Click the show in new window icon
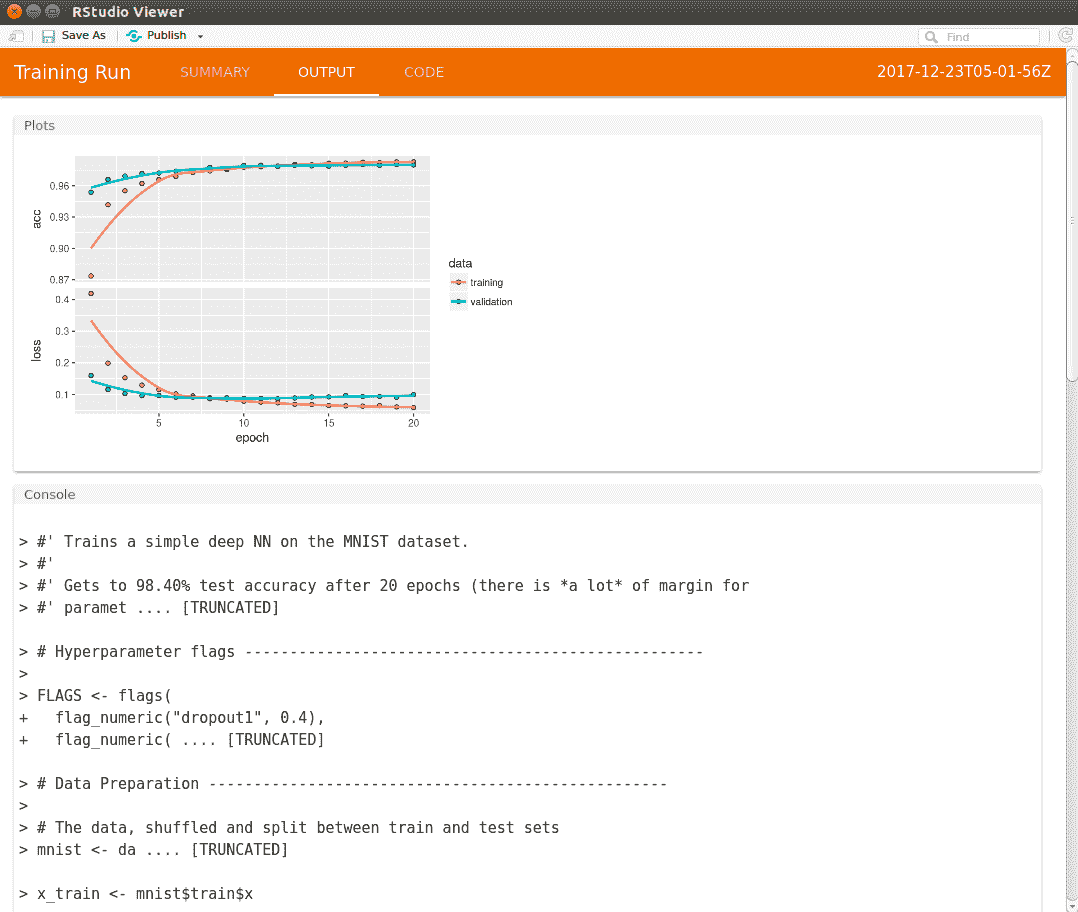 [x=16, y=36]
